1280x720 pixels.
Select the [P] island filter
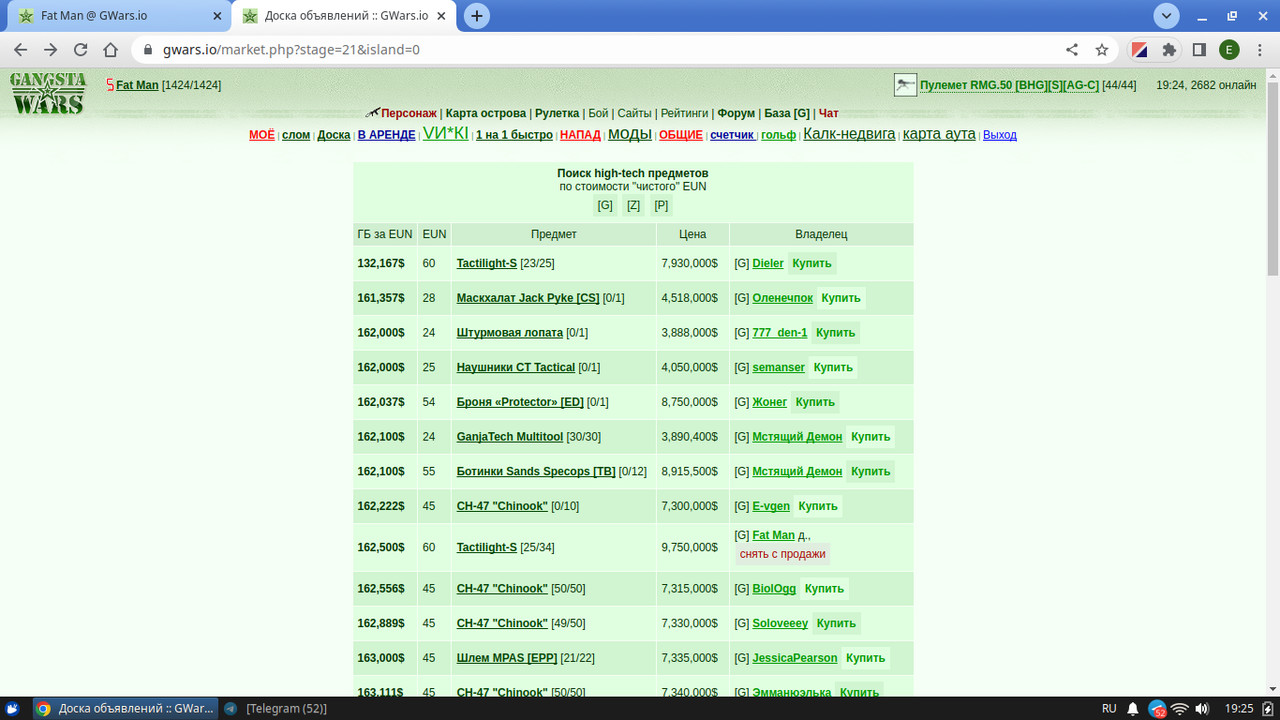[x=661, y=205]
